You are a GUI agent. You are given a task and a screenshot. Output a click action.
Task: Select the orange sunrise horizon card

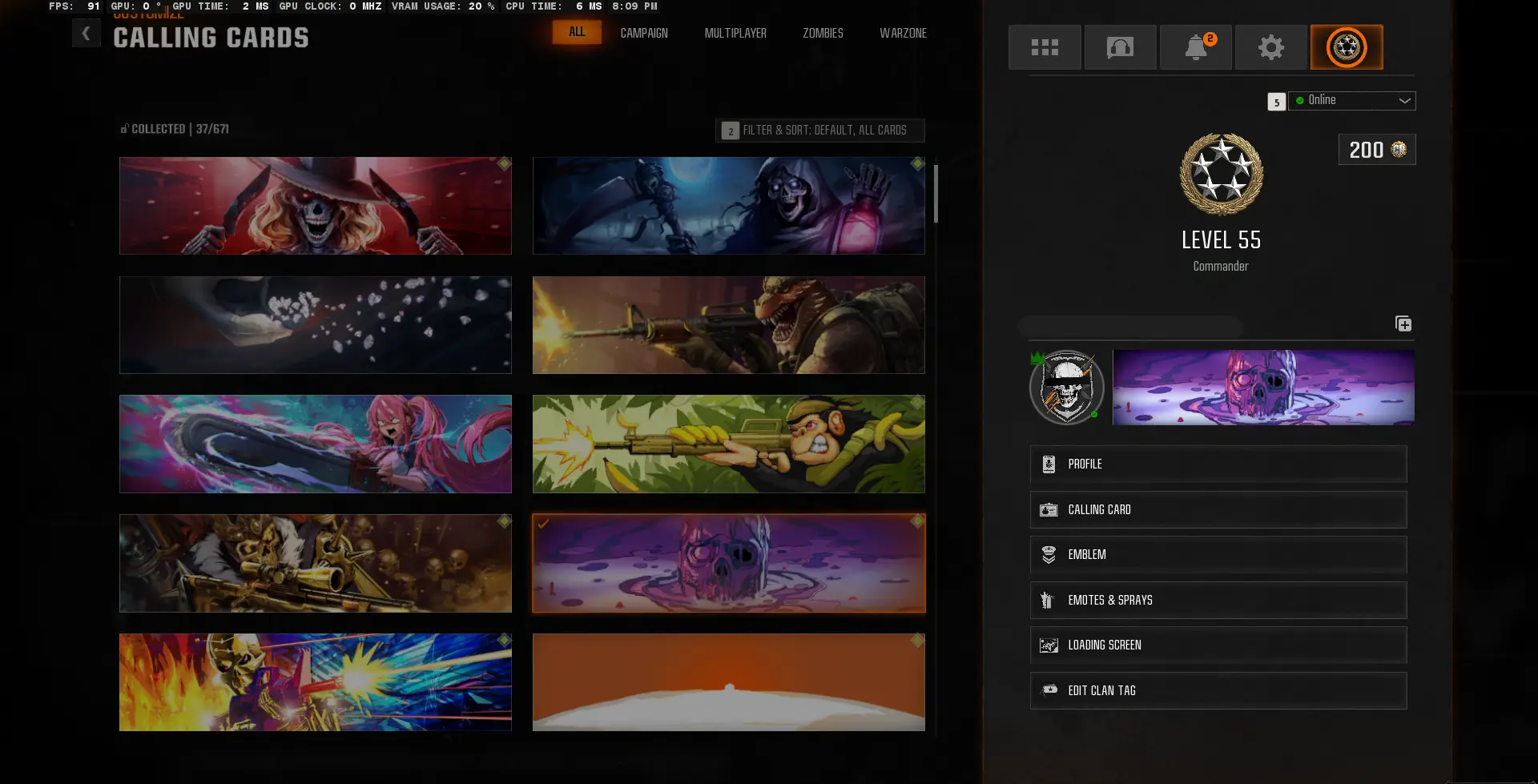(729, 682)
